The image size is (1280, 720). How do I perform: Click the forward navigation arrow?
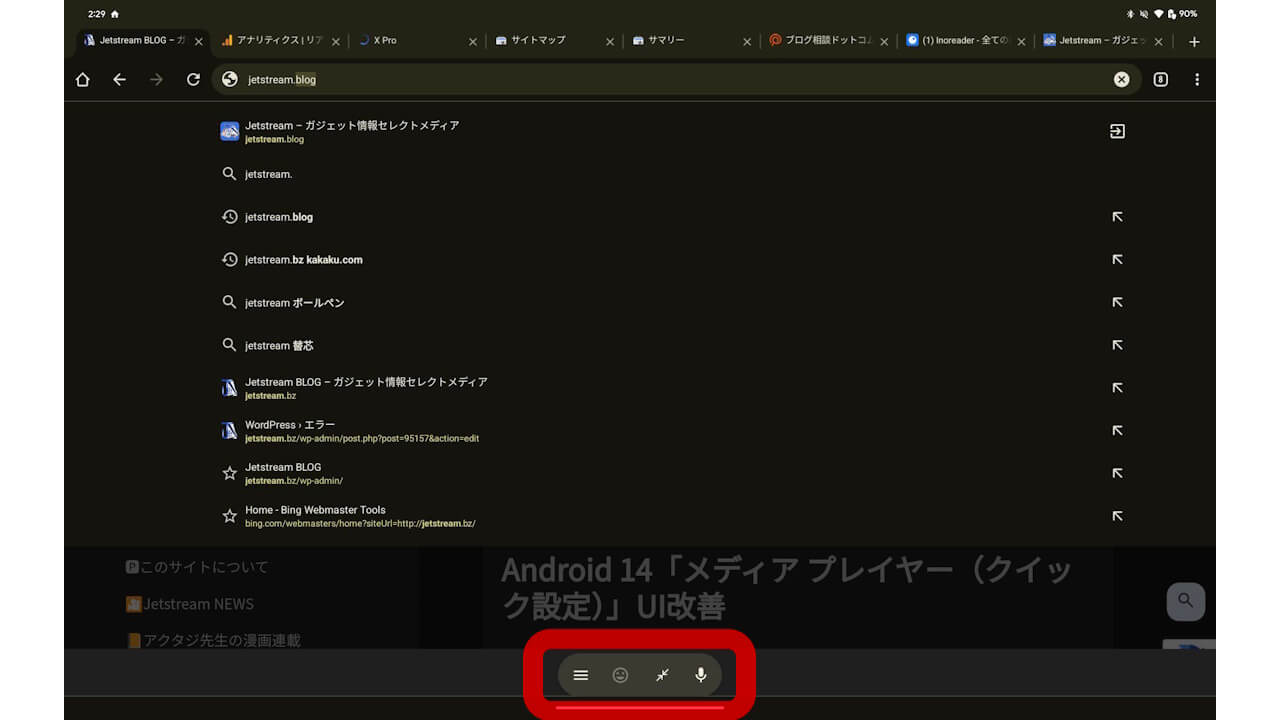pos(156,80)
